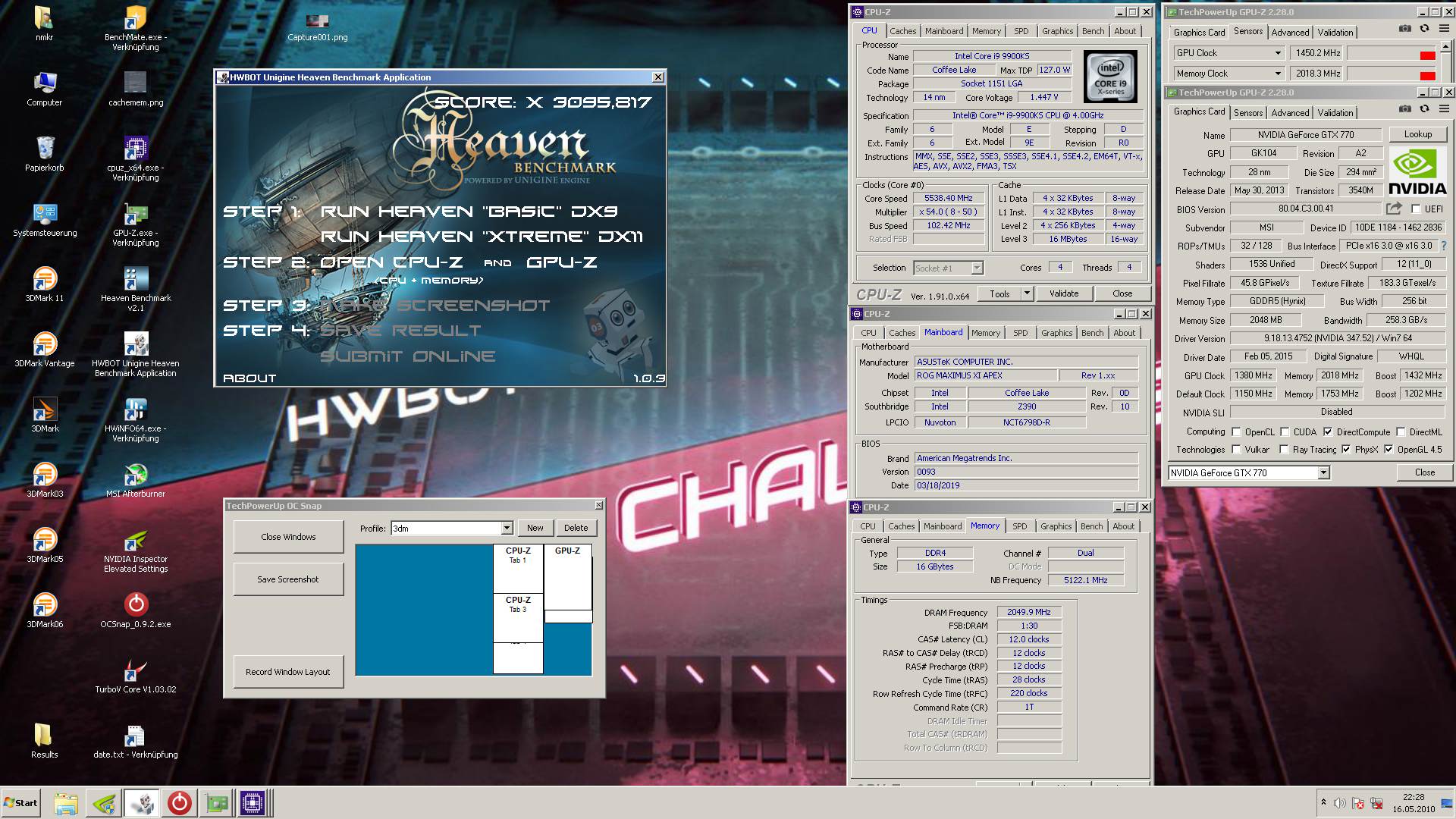The width and height of the screenshot is (1456, 819).
Task: Open Papierkorb recycle bin icon
Action: (x=45, y=154)
